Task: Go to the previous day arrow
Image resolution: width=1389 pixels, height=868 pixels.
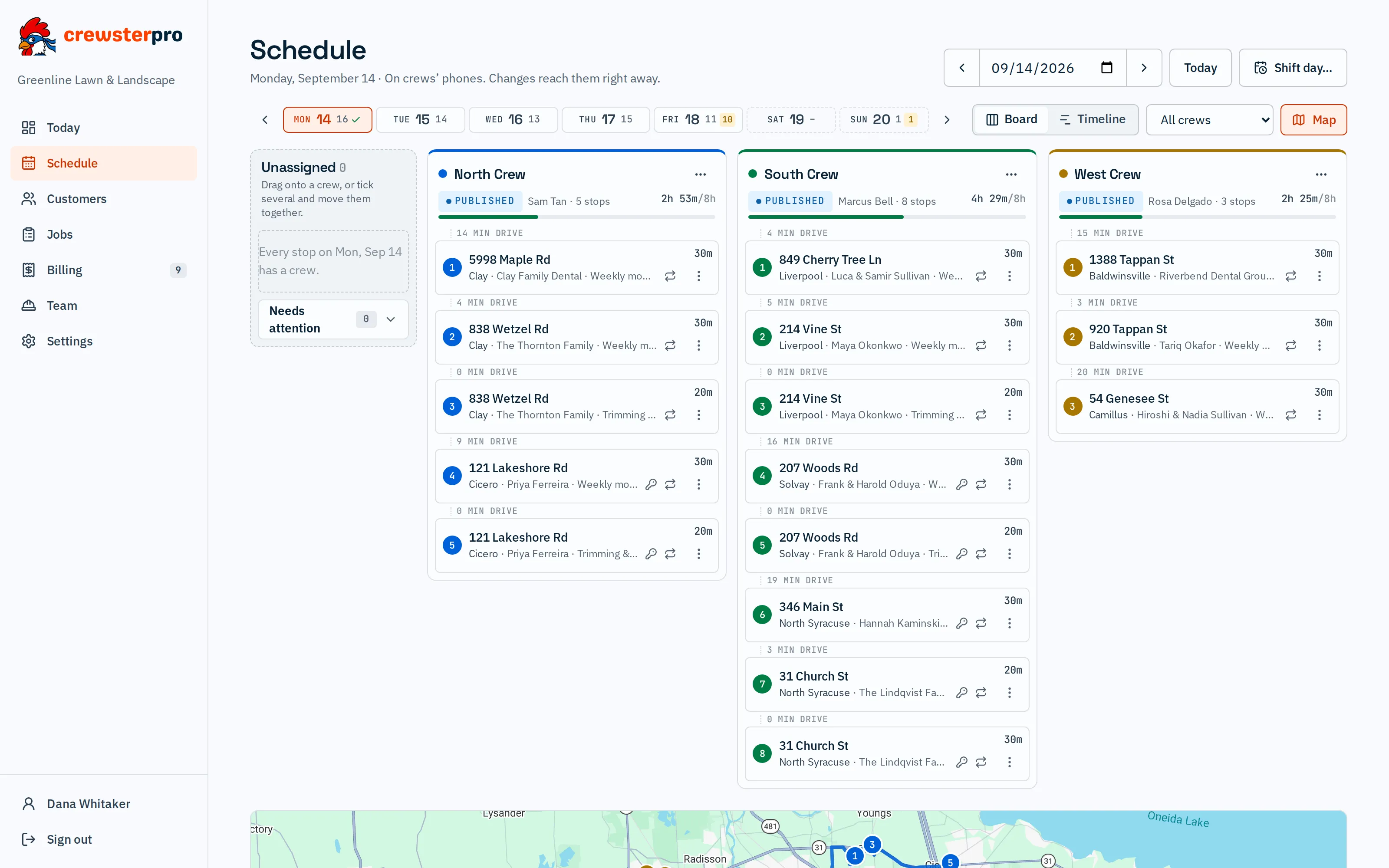Action: pos(962,68)
